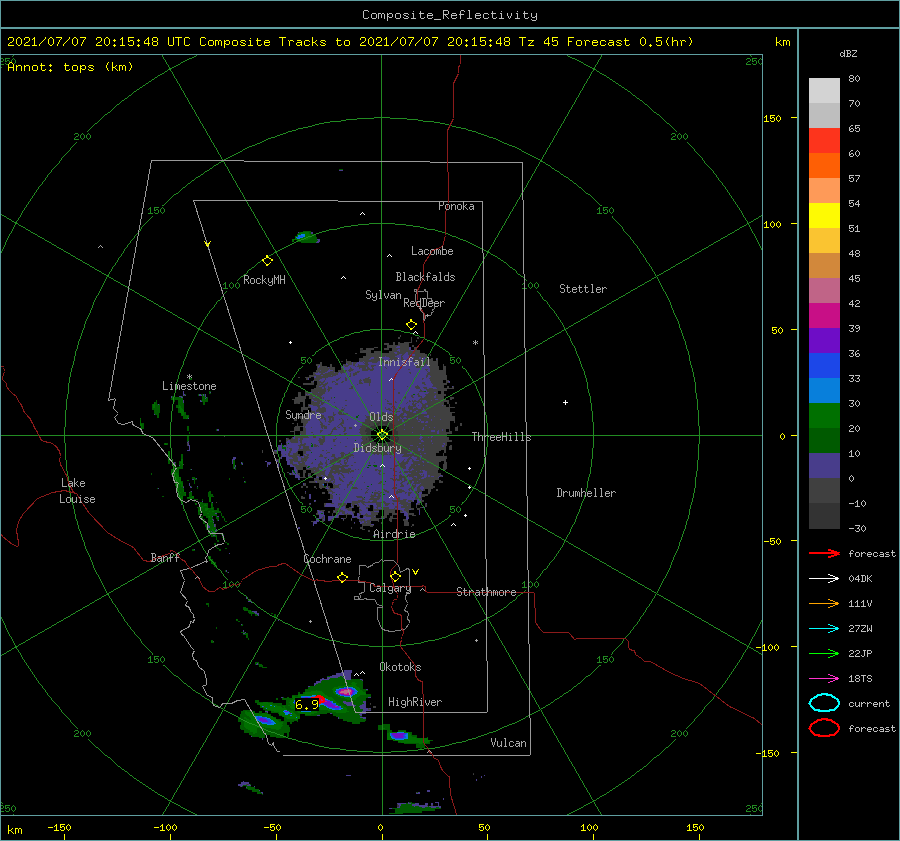Image resolution: width=900 pixels, height=841 pixels.
Task: Click the white plus marker east of ThreeHills
Action: point(565,402)
